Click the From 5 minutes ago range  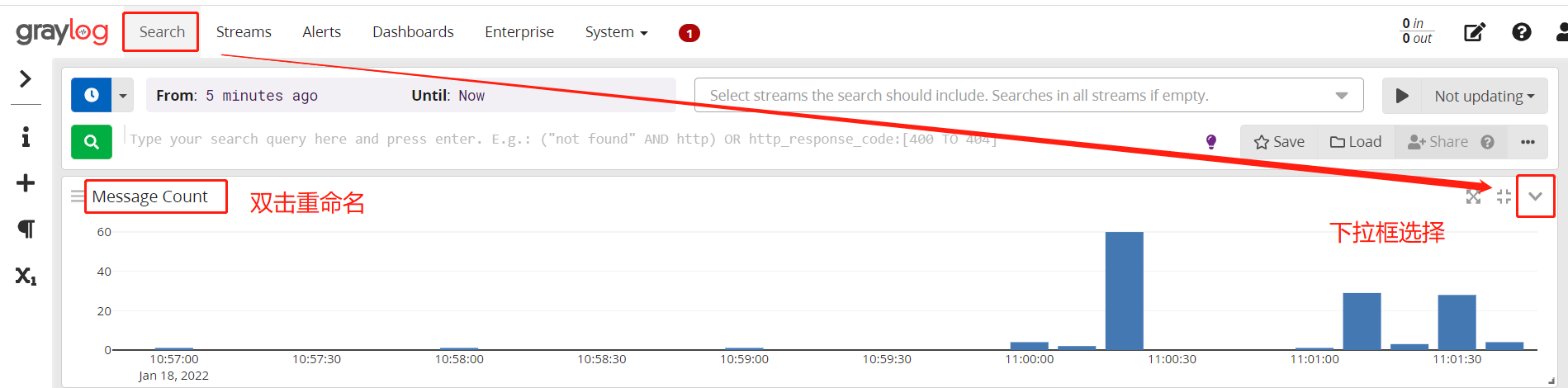coord(237,96)
